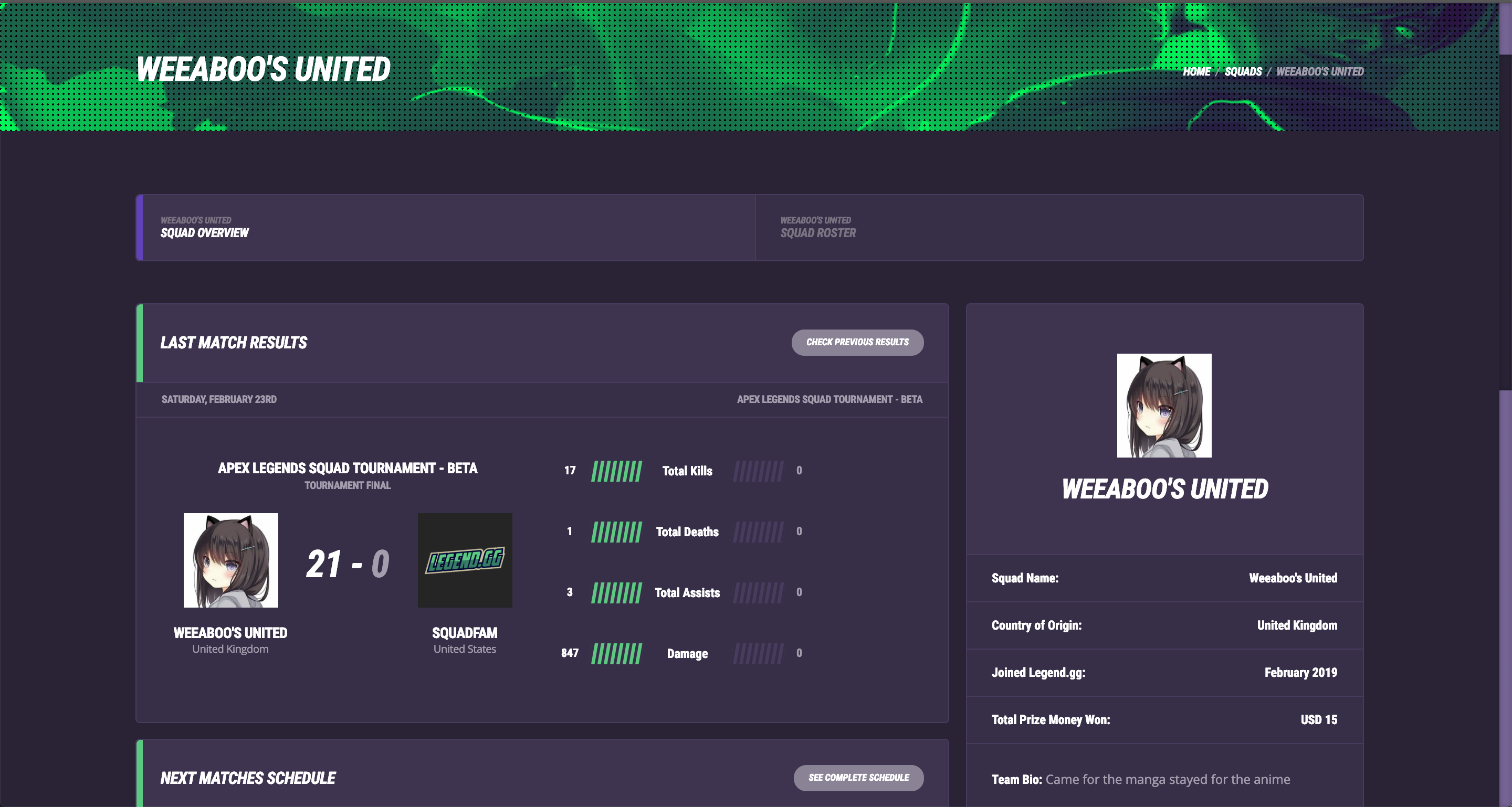Click the green Total Assists bar indicator
Image resolution: width=1512 pixels, height=807 pixels.
616,593
